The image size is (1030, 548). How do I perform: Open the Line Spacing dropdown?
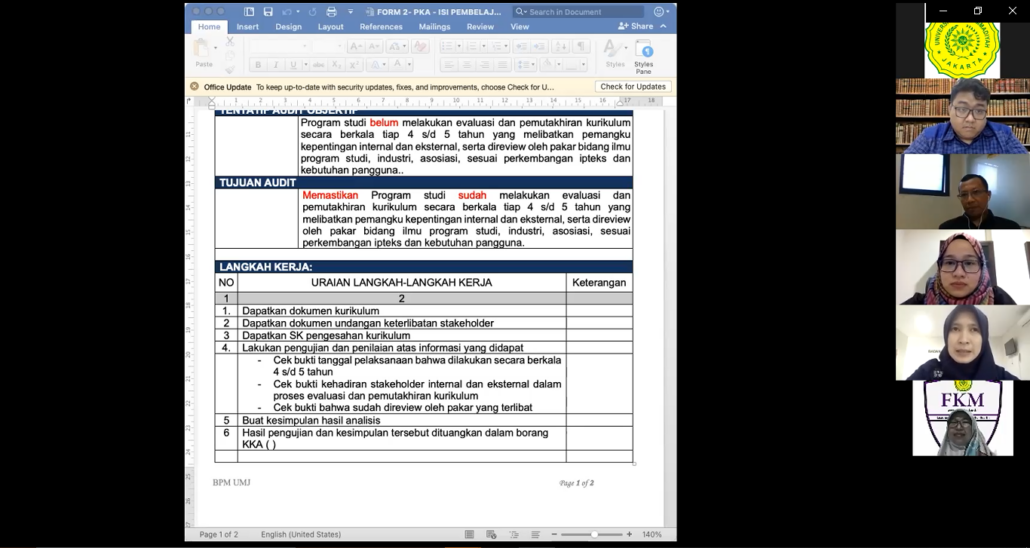pyautogui.click(x=526, y=65)
